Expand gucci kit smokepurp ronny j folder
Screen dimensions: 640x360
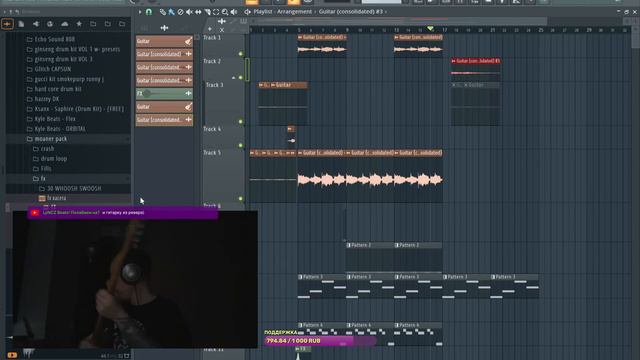click(x=65, y=79)
